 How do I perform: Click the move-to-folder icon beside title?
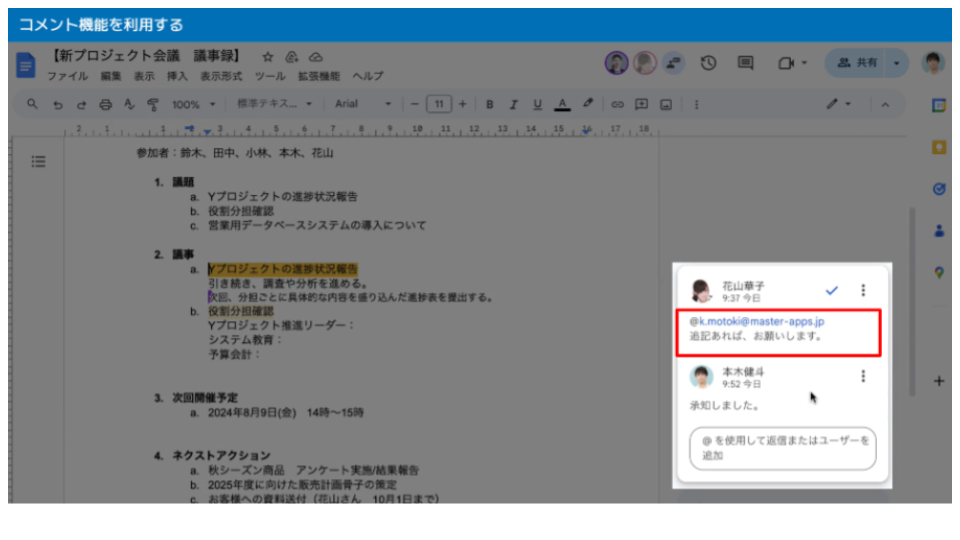[291, 57]
